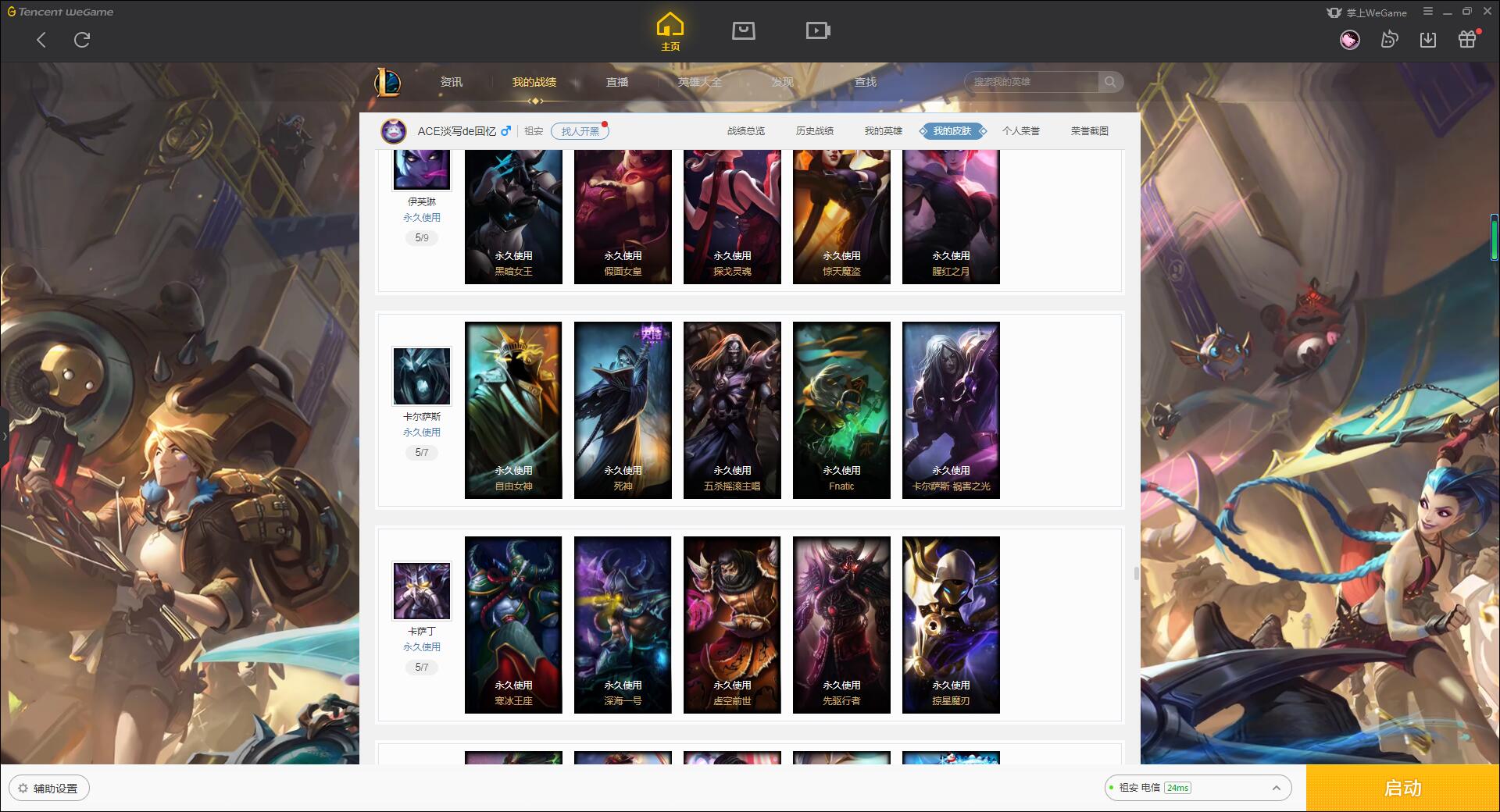Click the 启动 launch button

click(x=1402, y=788)
